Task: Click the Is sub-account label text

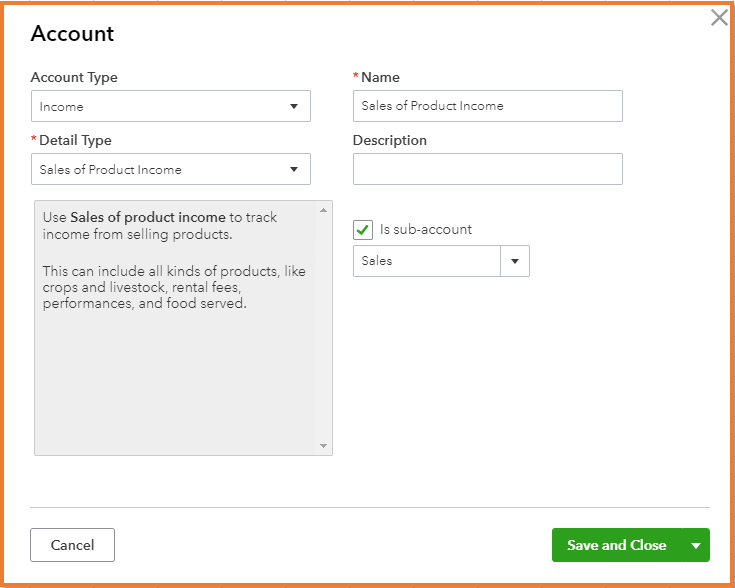Action: coord(426,230)
